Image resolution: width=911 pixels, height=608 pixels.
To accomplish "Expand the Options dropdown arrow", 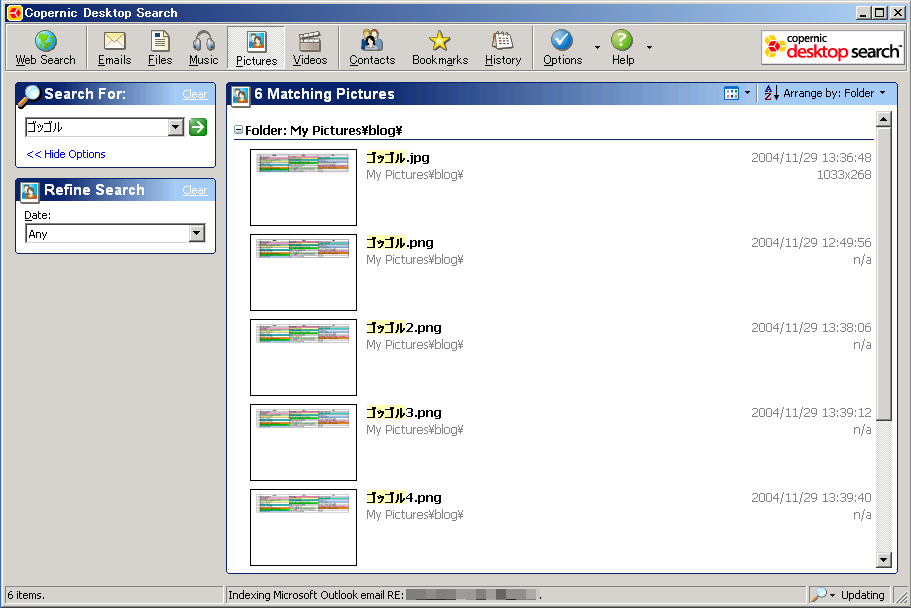I will 597,47.
